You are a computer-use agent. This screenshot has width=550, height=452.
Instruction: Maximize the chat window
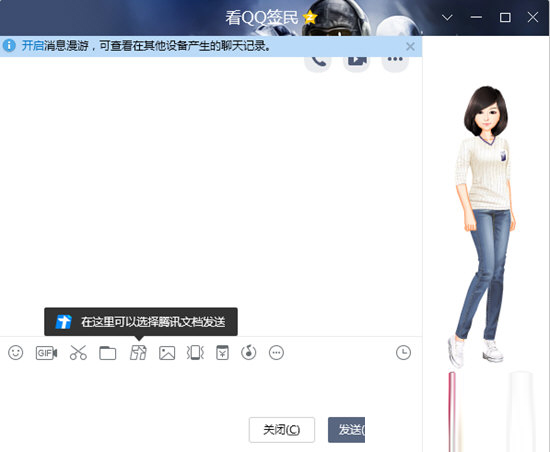(x=505, y=17)
